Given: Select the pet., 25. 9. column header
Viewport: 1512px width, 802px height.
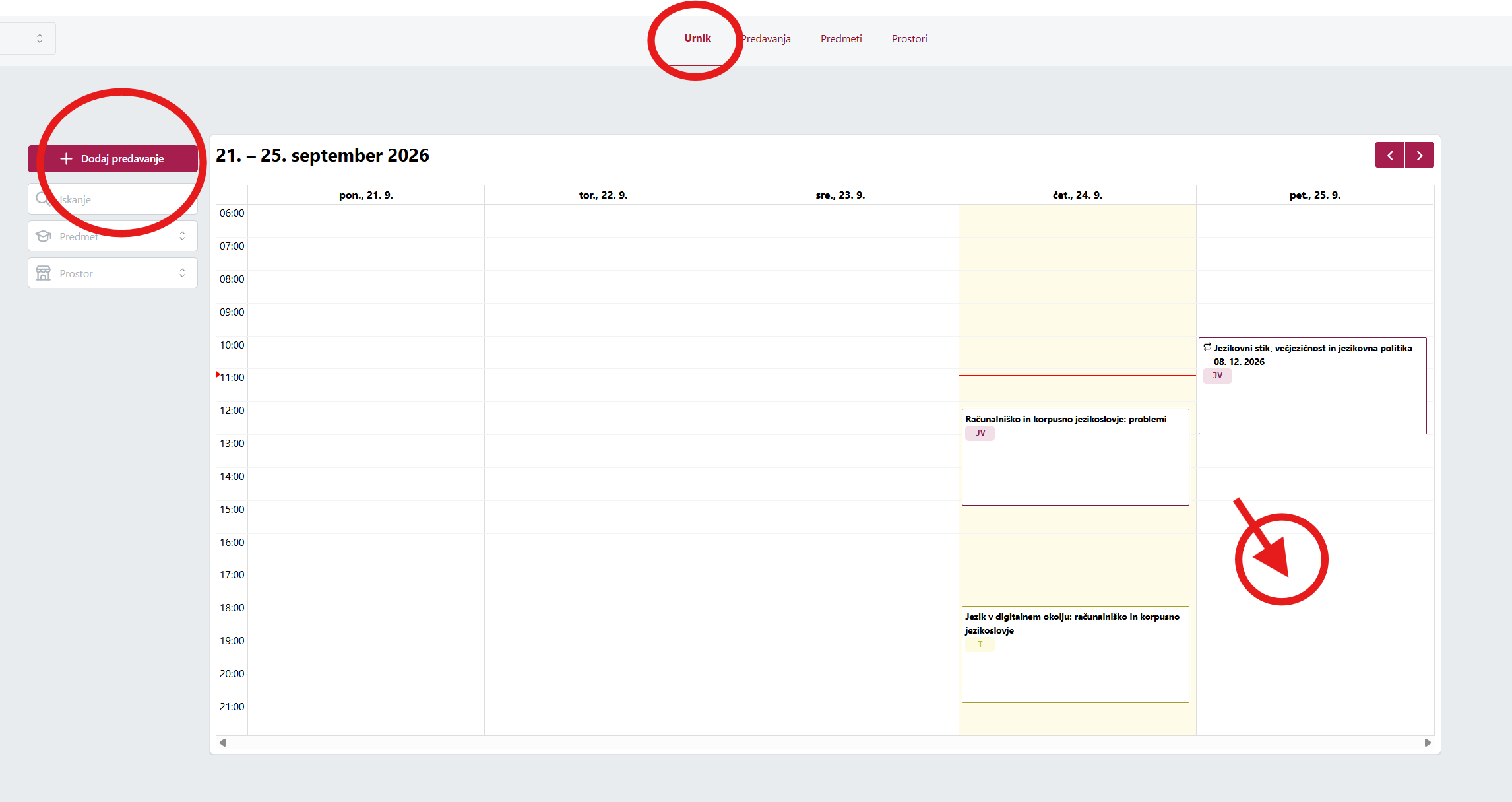Looking at the screenshot, I should pyautogui.click(x=1315, y=195).
